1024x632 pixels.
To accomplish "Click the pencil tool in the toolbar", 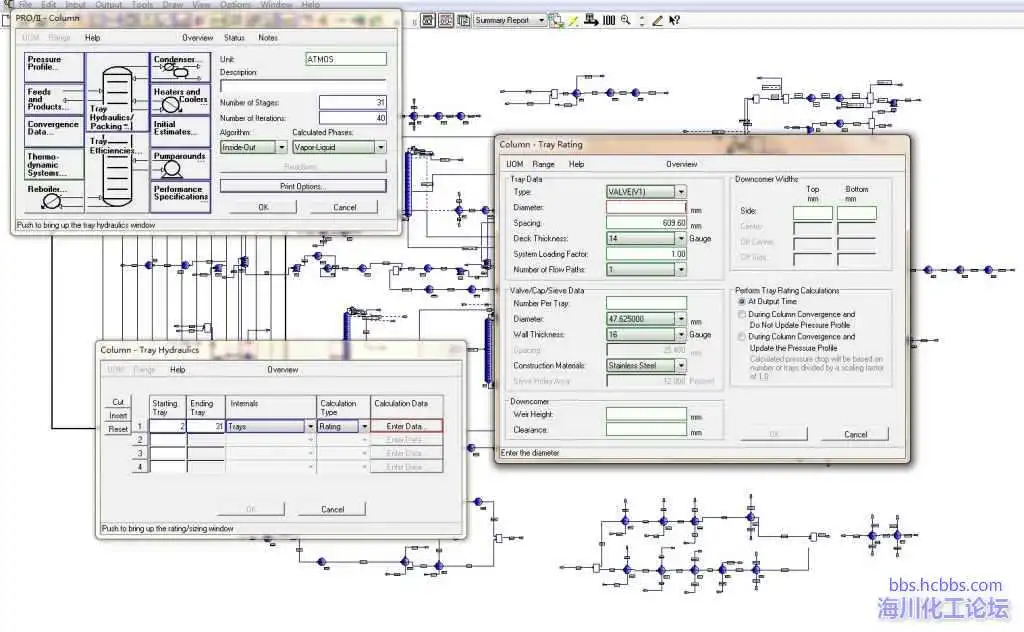I will pyautogui.click(x=658, y=20).
